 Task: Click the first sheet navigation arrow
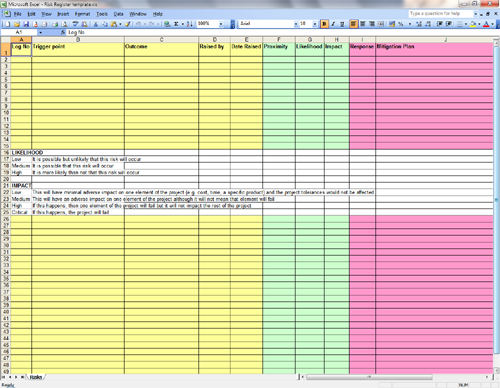pyautogui.click(x=3, y=377)
